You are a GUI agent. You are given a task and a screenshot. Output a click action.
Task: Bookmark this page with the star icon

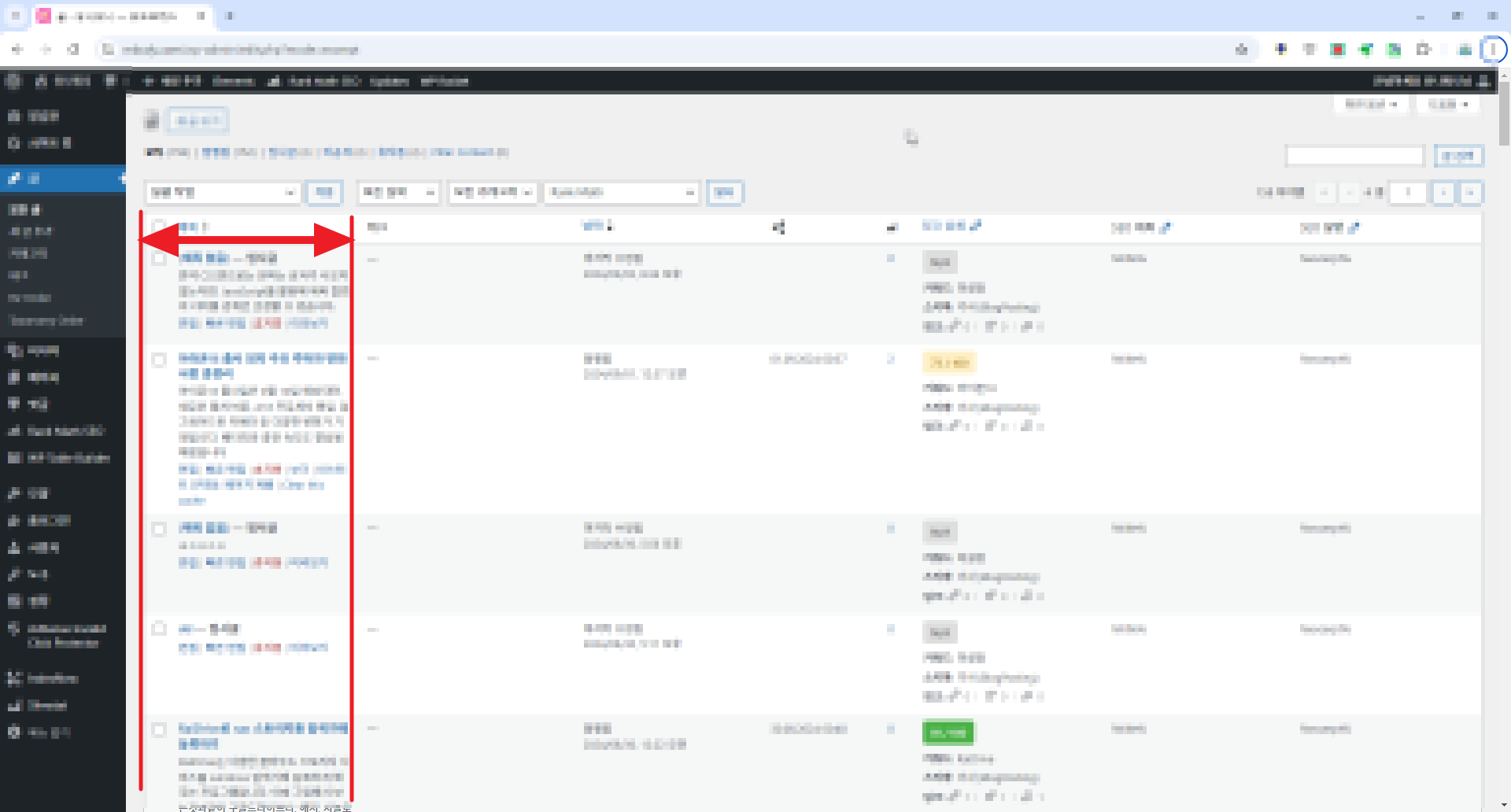(1242, 50)
